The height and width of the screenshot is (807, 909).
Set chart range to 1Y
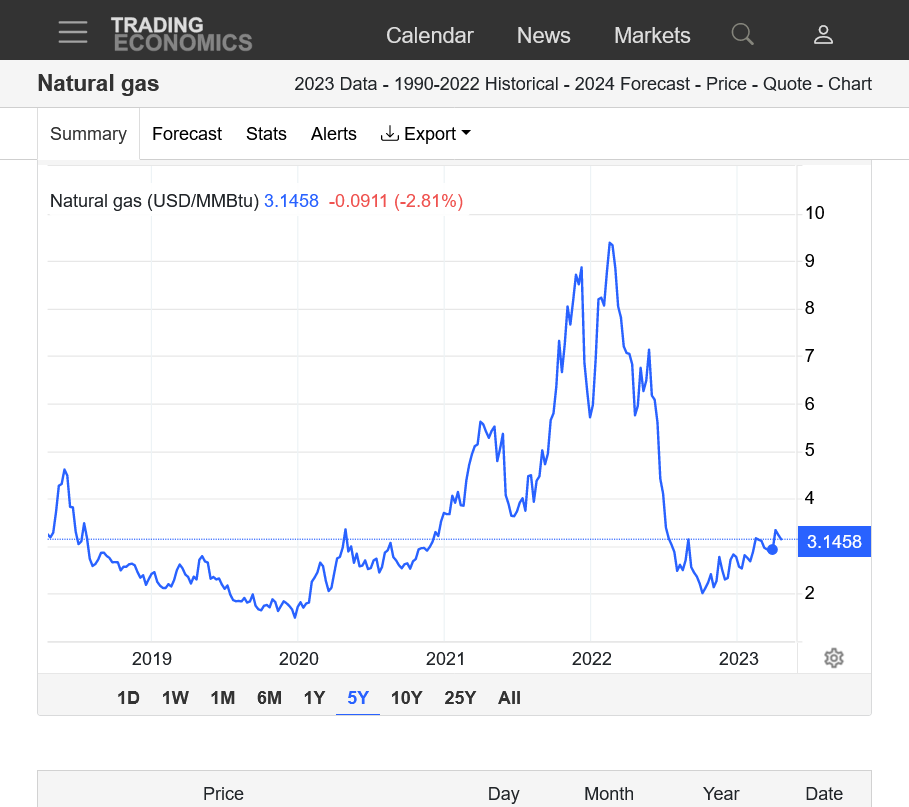pyautogui.click(x=314, y=698)
